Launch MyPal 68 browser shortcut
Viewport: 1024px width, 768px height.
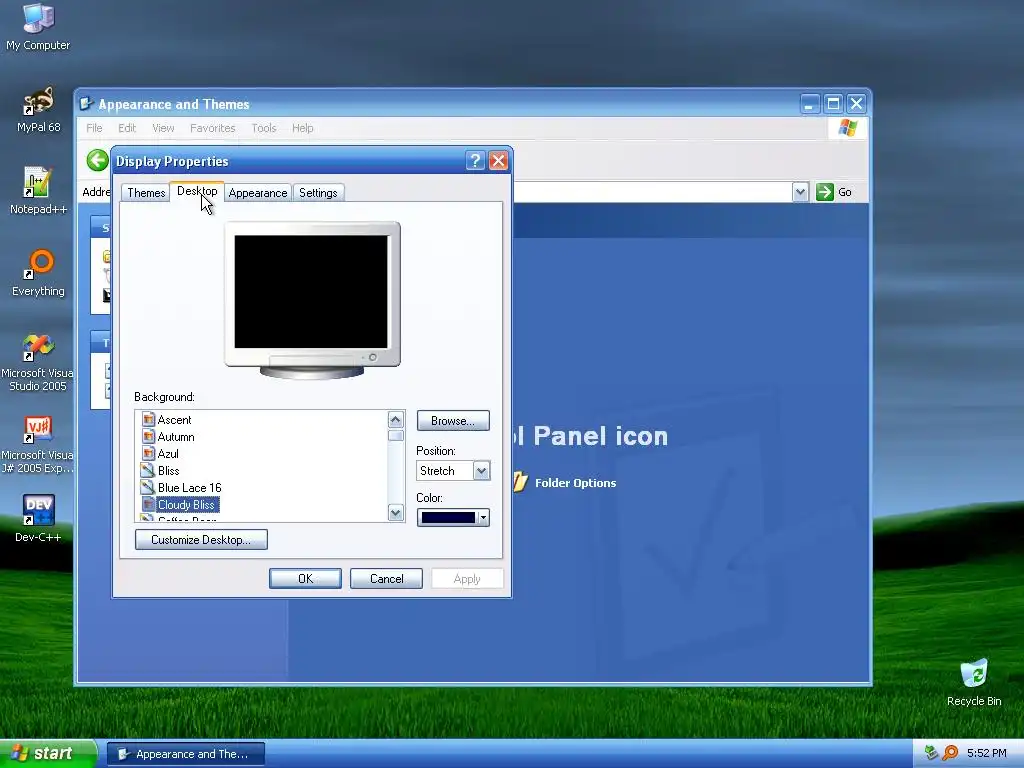point(38,110)
